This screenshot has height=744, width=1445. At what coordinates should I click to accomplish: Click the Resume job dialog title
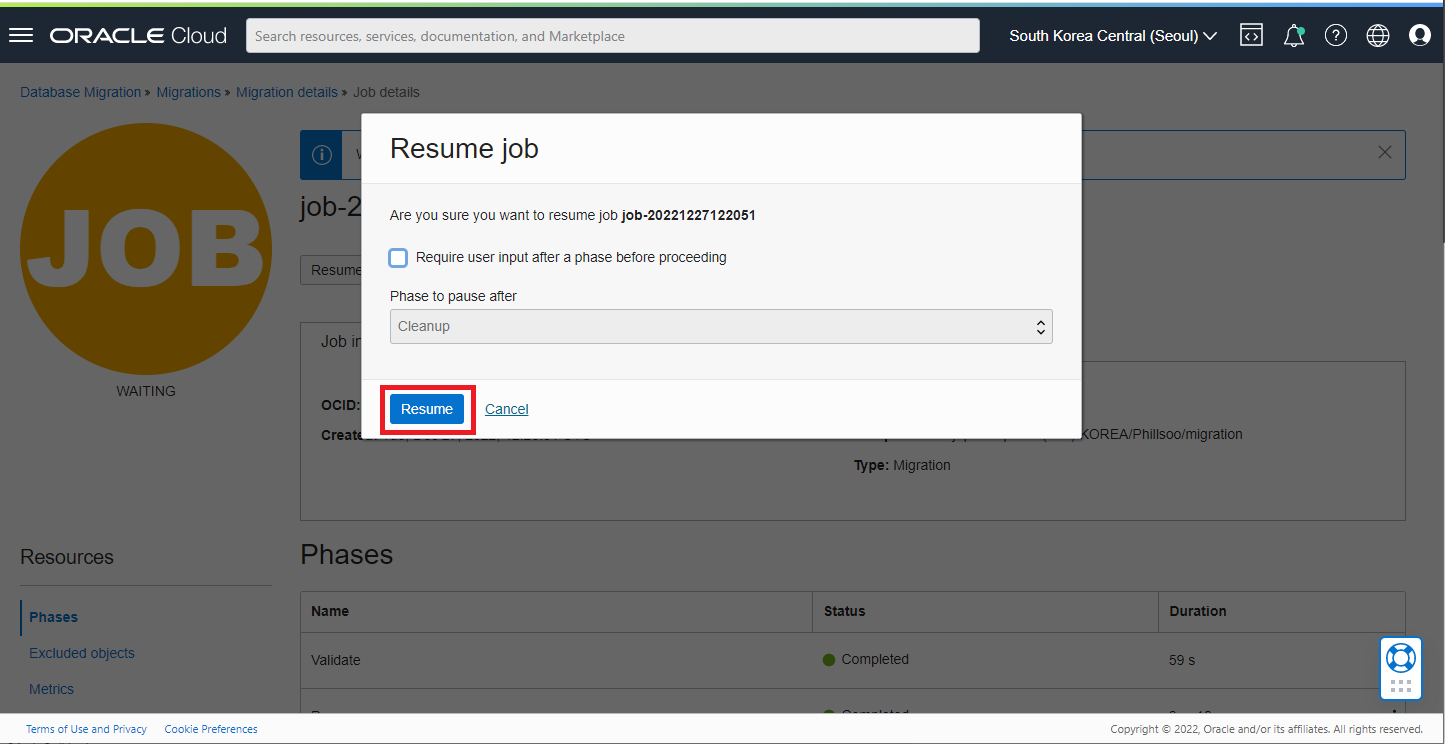click(464, 149)
